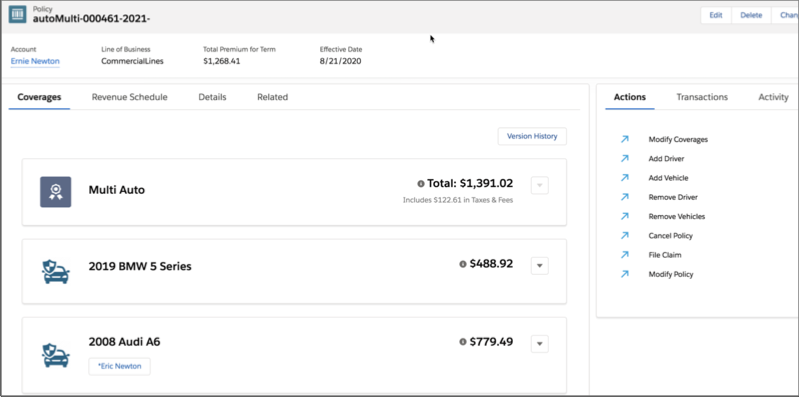Click the $488.92 premium amount

point(491,264)
